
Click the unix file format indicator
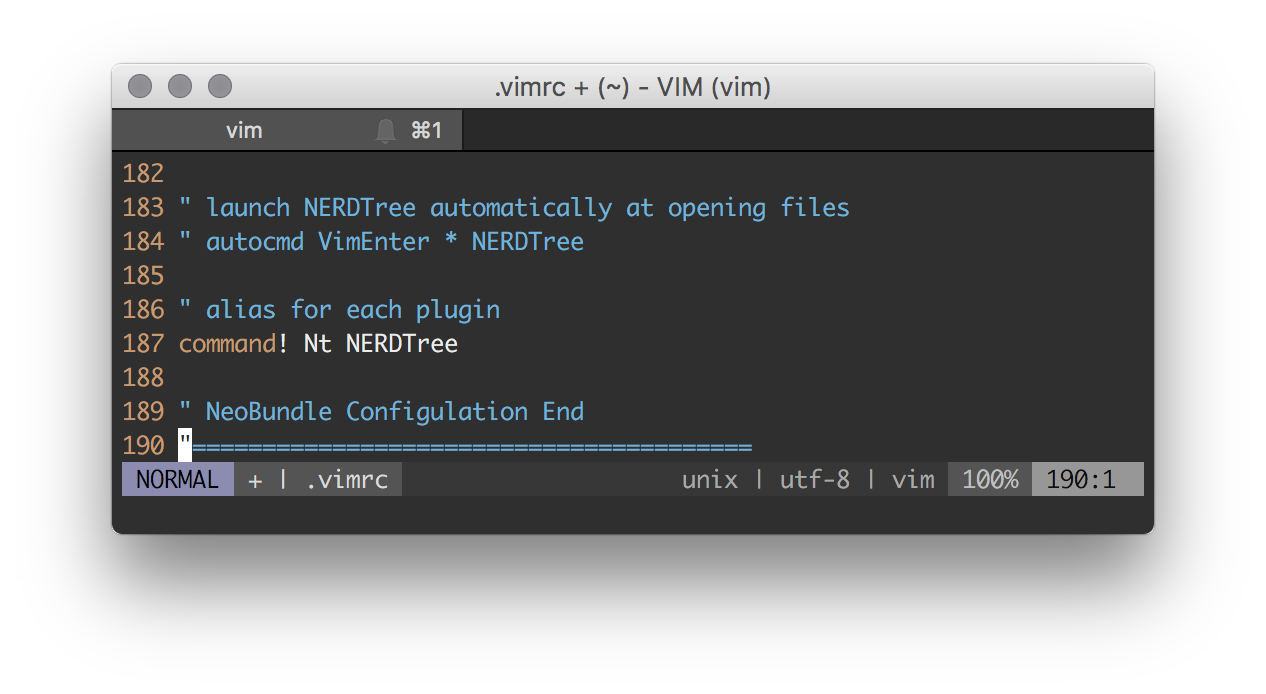pos(709,480)
